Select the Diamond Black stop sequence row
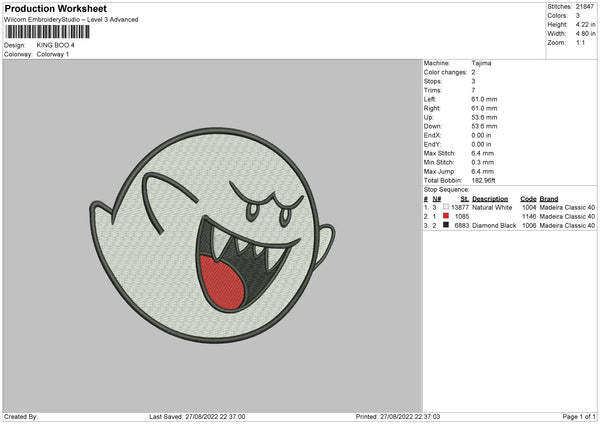The image size is (600, 424). click(x=510, y=225)
